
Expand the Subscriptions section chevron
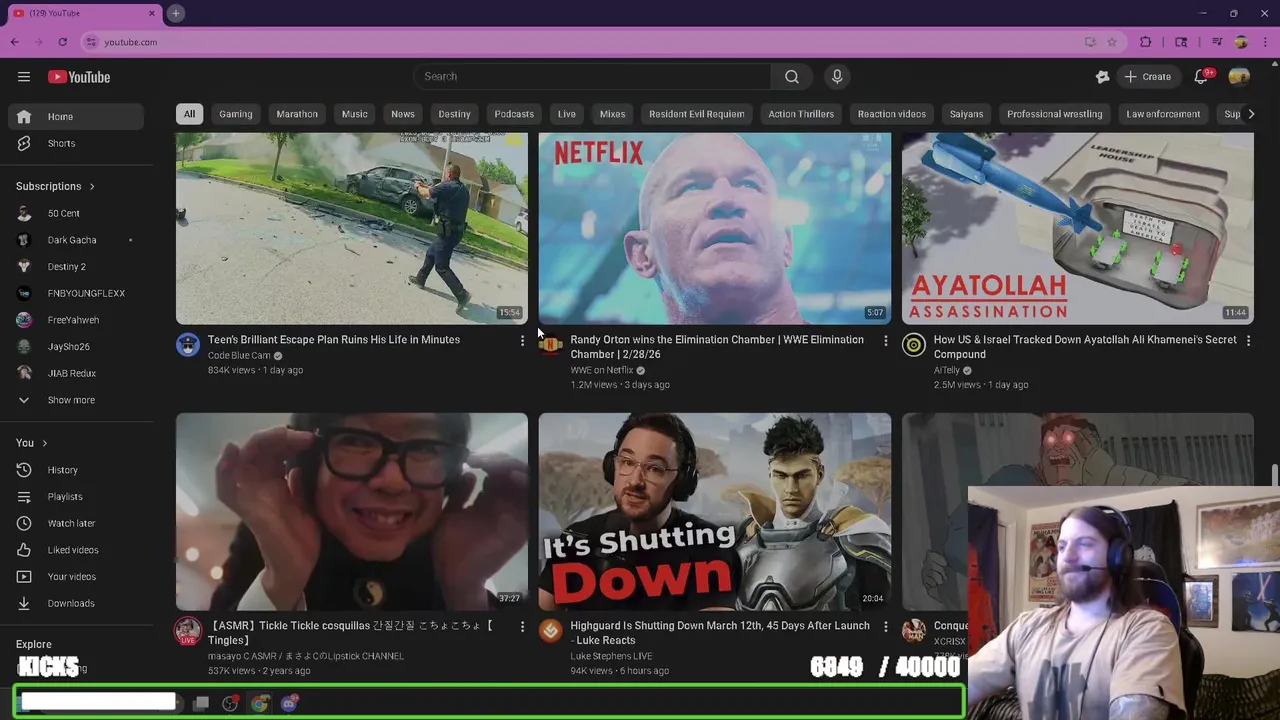[x=92, y=187]
